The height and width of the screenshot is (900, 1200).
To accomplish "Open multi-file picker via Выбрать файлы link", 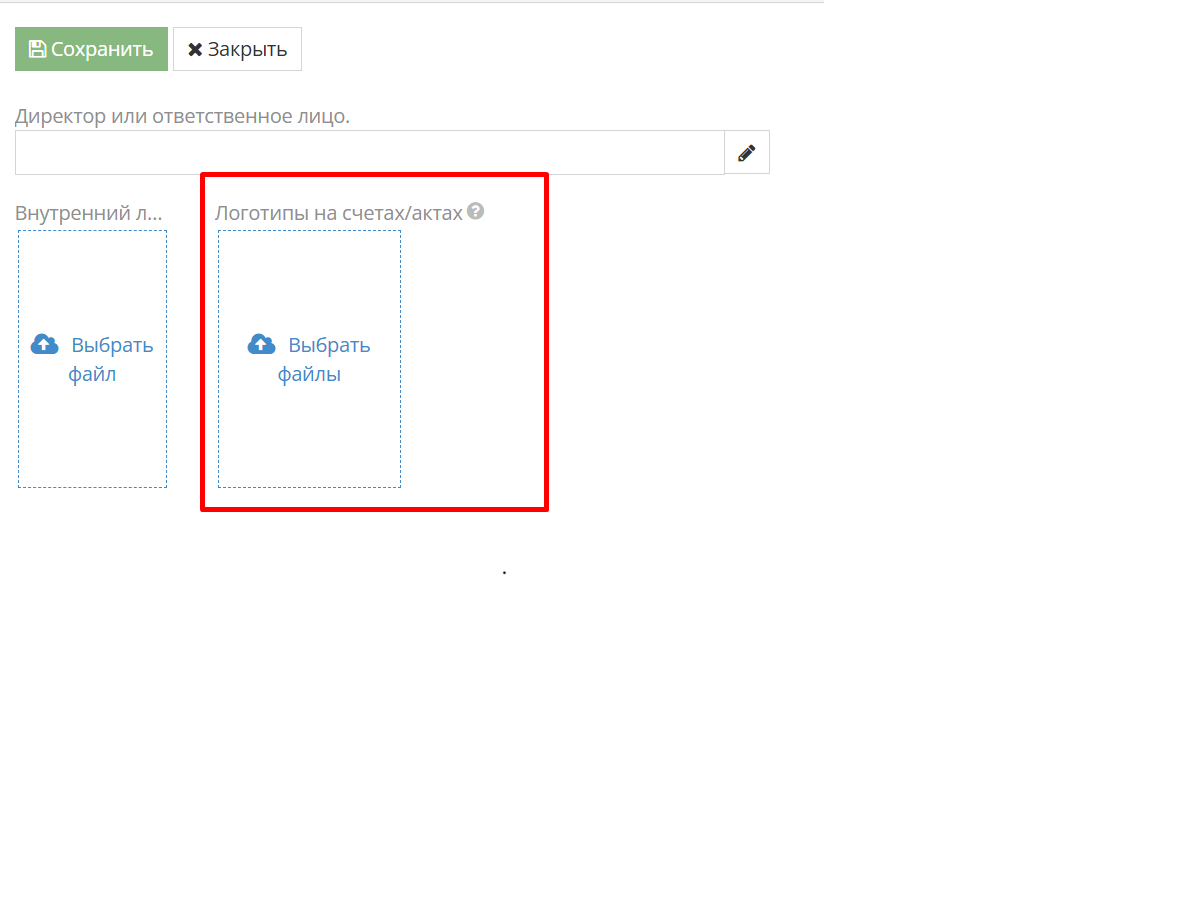I will (x=328, y=358).
